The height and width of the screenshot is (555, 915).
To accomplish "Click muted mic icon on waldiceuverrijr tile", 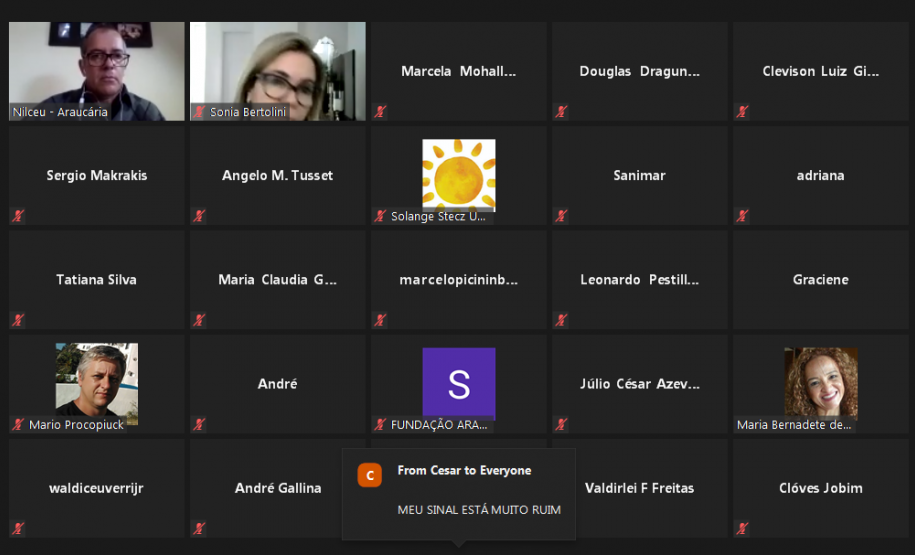I will 18,529.
